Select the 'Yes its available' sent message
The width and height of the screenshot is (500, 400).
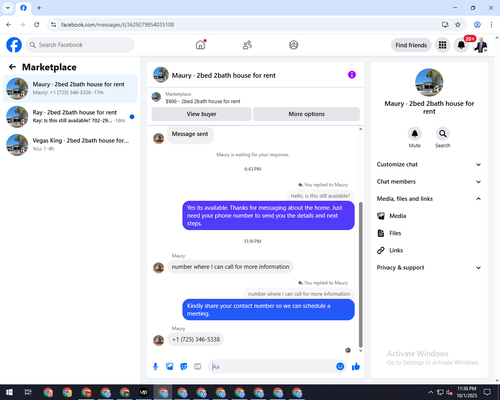tap(268, 215)
